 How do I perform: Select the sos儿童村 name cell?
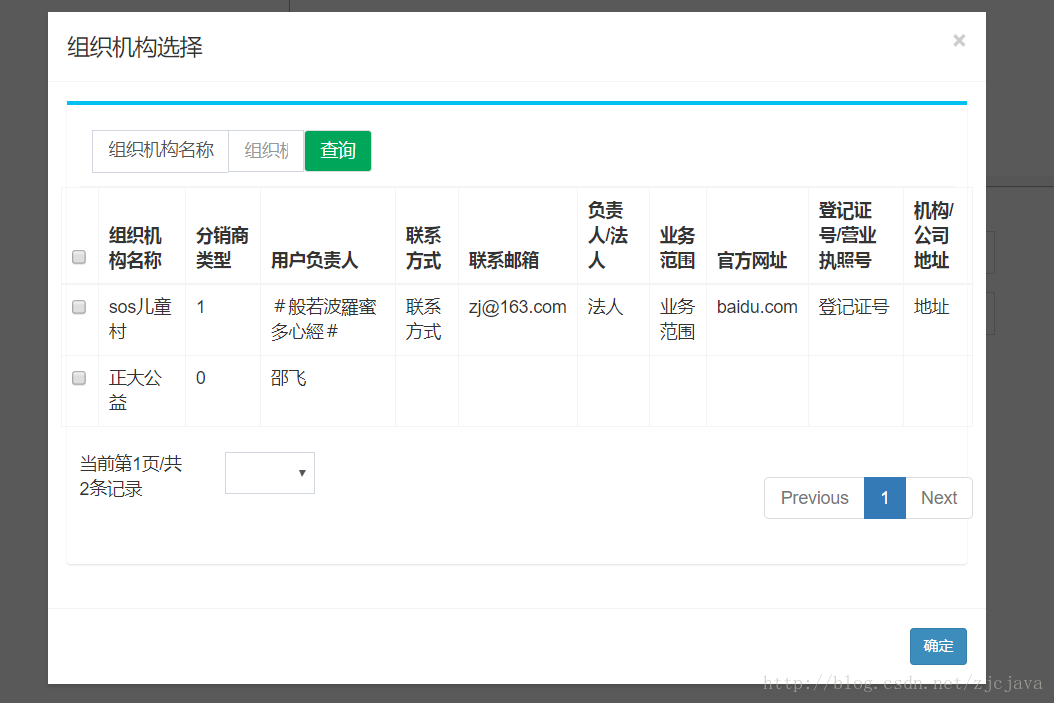(142, 319)
